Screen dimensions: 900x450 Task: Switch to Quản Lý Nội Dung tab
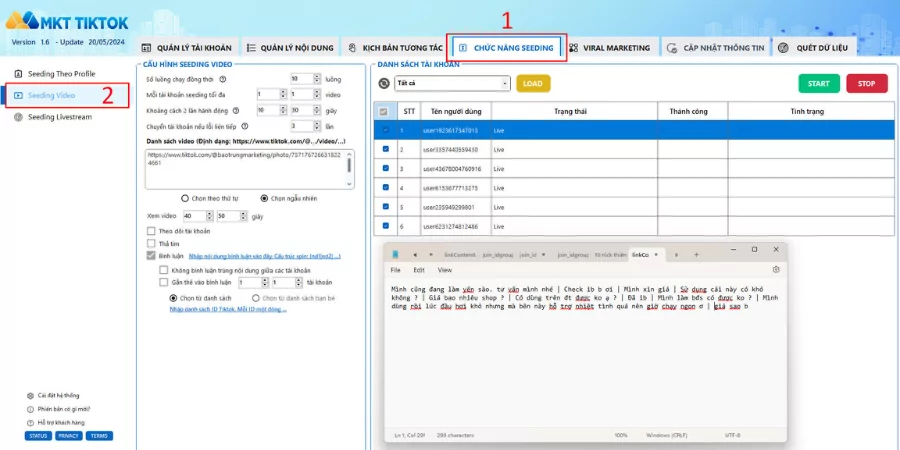(x=290, y=48)
